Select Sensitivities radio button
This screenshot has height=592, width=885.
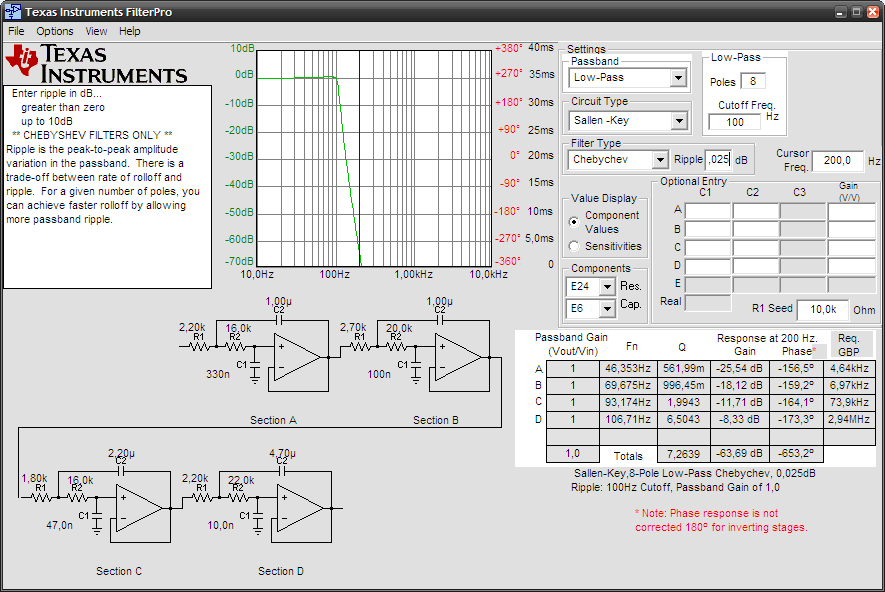click(574, 246)
